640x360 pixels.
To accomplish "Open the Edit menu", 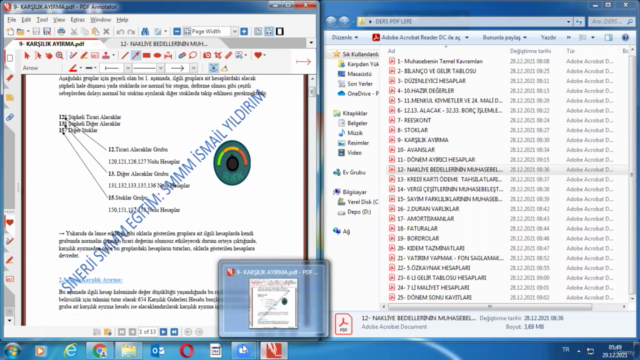I will (26, 20).
